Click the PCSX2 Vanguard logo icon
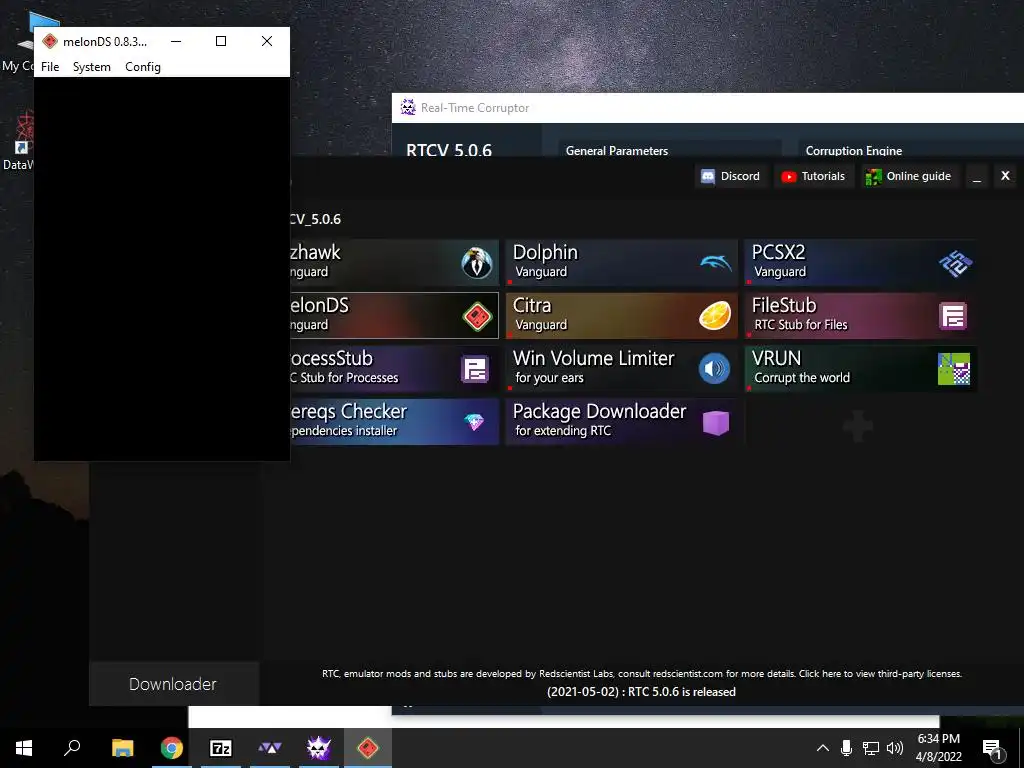Screen dimensions: 1024x768 pyautogui.click(x=955, y=263)
